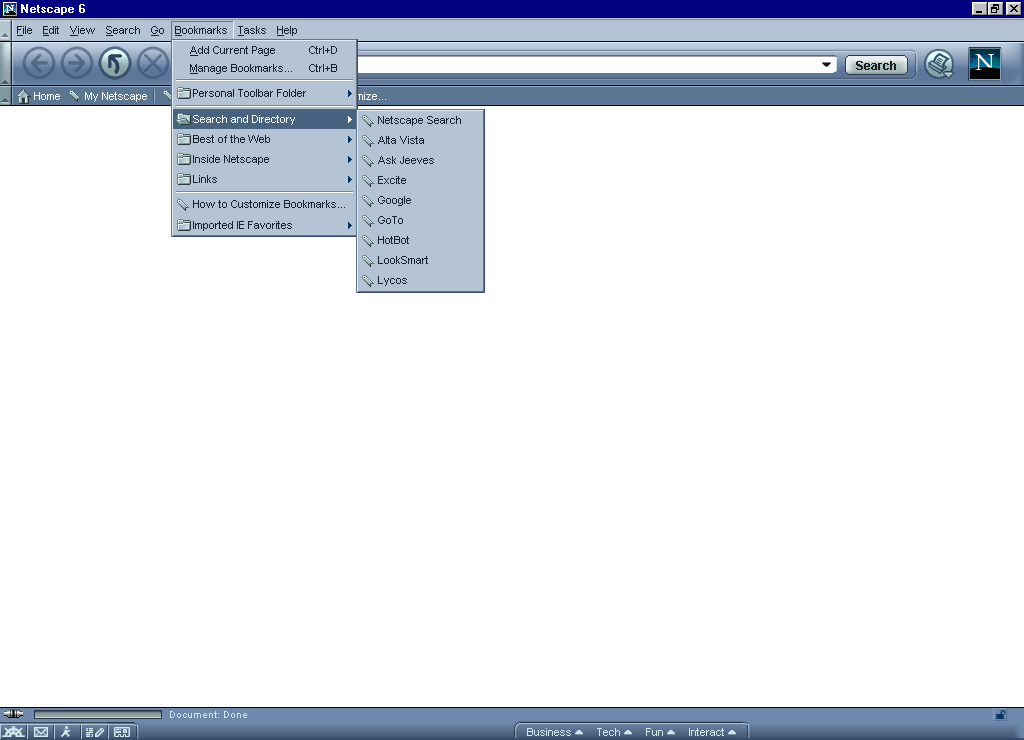This screenshot has width=1024, height=740.
Task: Click the Stop loading X button
Action: click(153, 64)
